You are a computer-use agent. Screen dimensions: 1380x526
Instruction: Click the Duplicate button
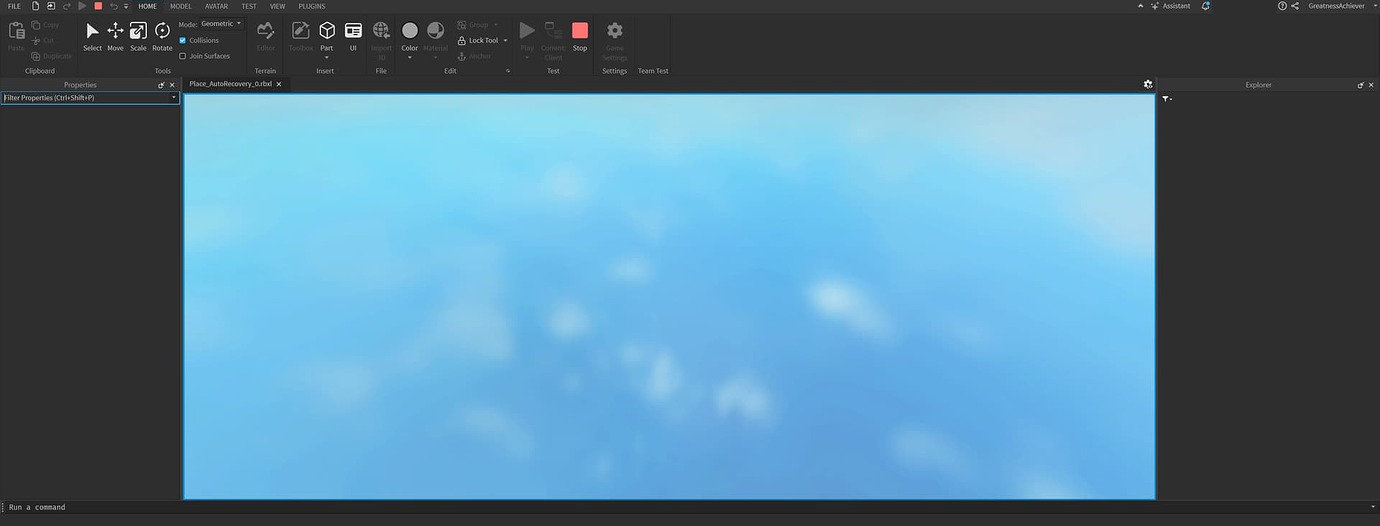[x=51, y=56]
